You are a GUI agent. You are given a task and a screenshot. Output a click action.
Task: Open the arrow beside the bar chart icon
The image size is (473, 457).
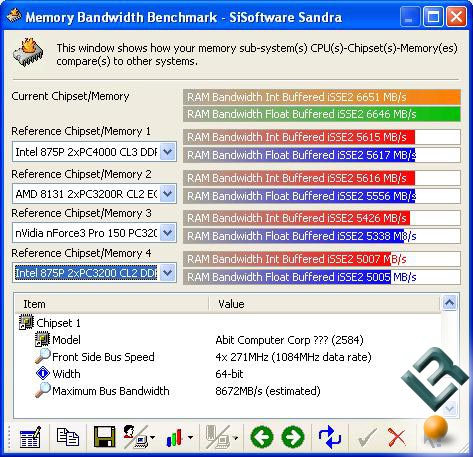[x=190, y=437]
